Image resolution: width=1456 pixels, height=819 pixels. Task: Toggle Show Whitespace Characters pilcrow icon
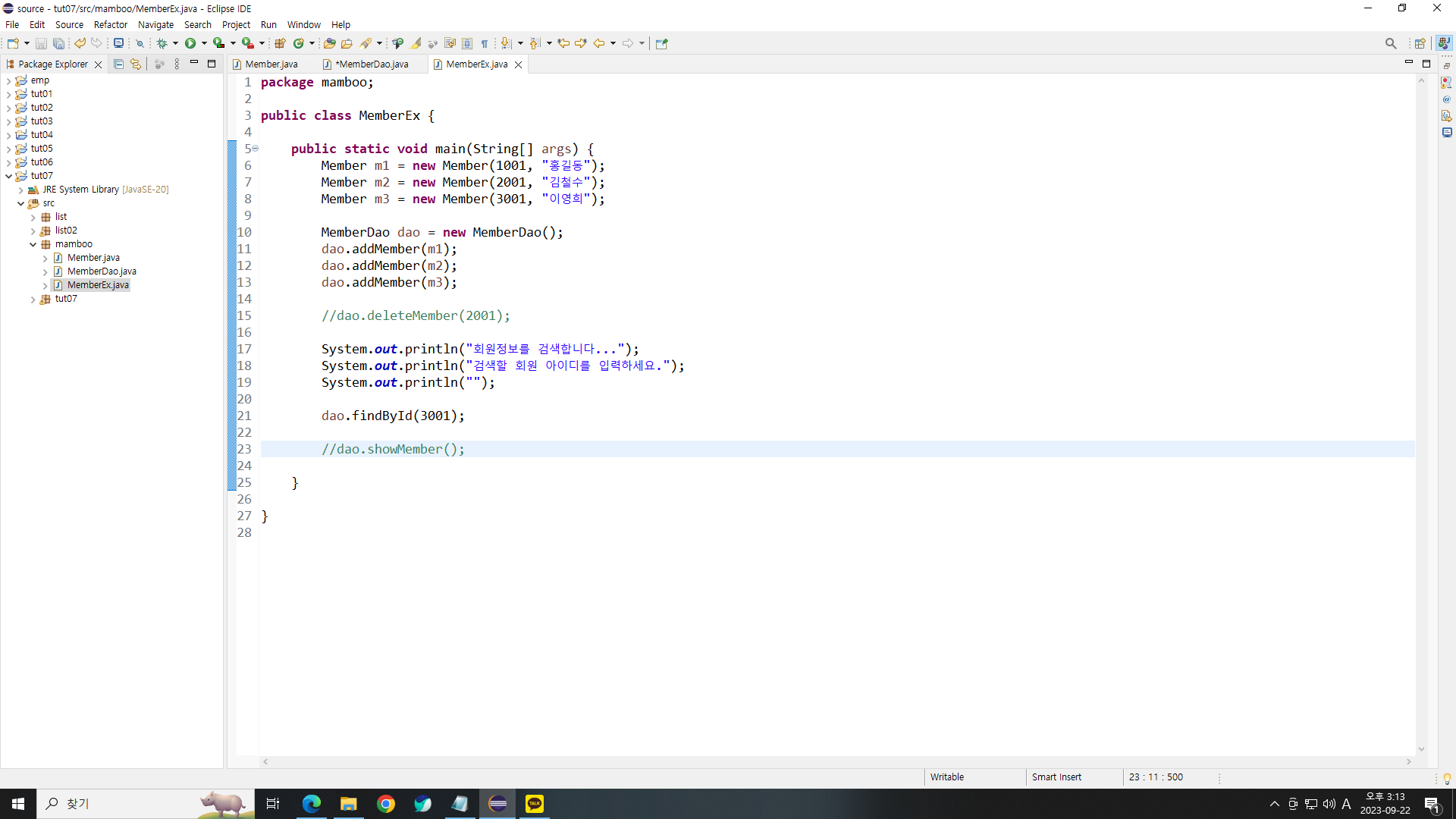485,43
